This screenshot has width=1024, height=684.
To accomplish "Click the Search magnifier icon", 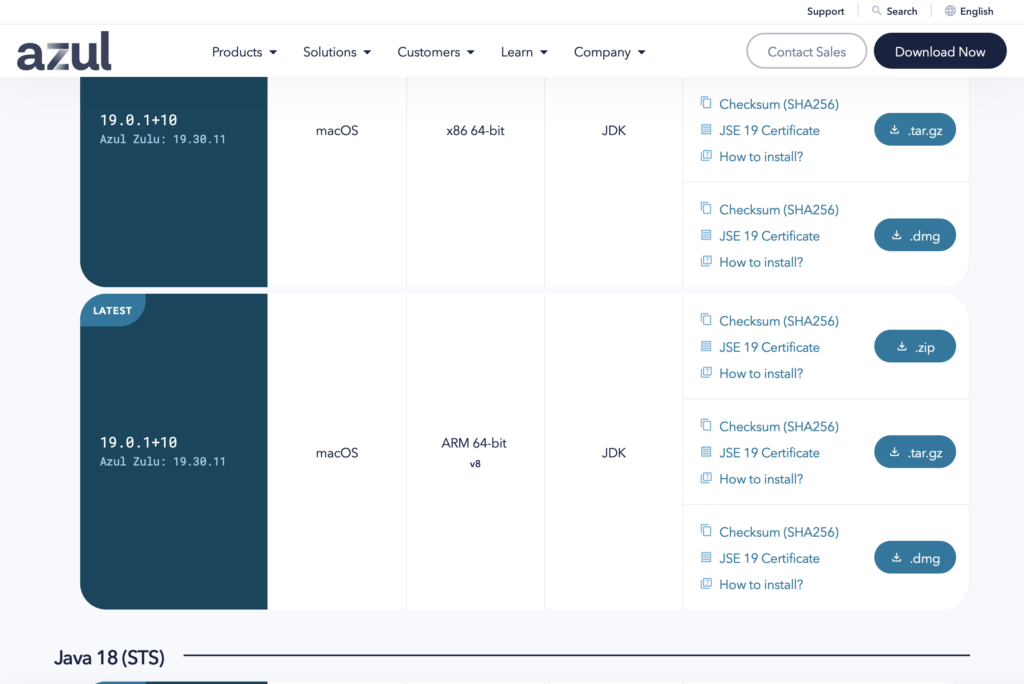I will [x=877, y=11].
